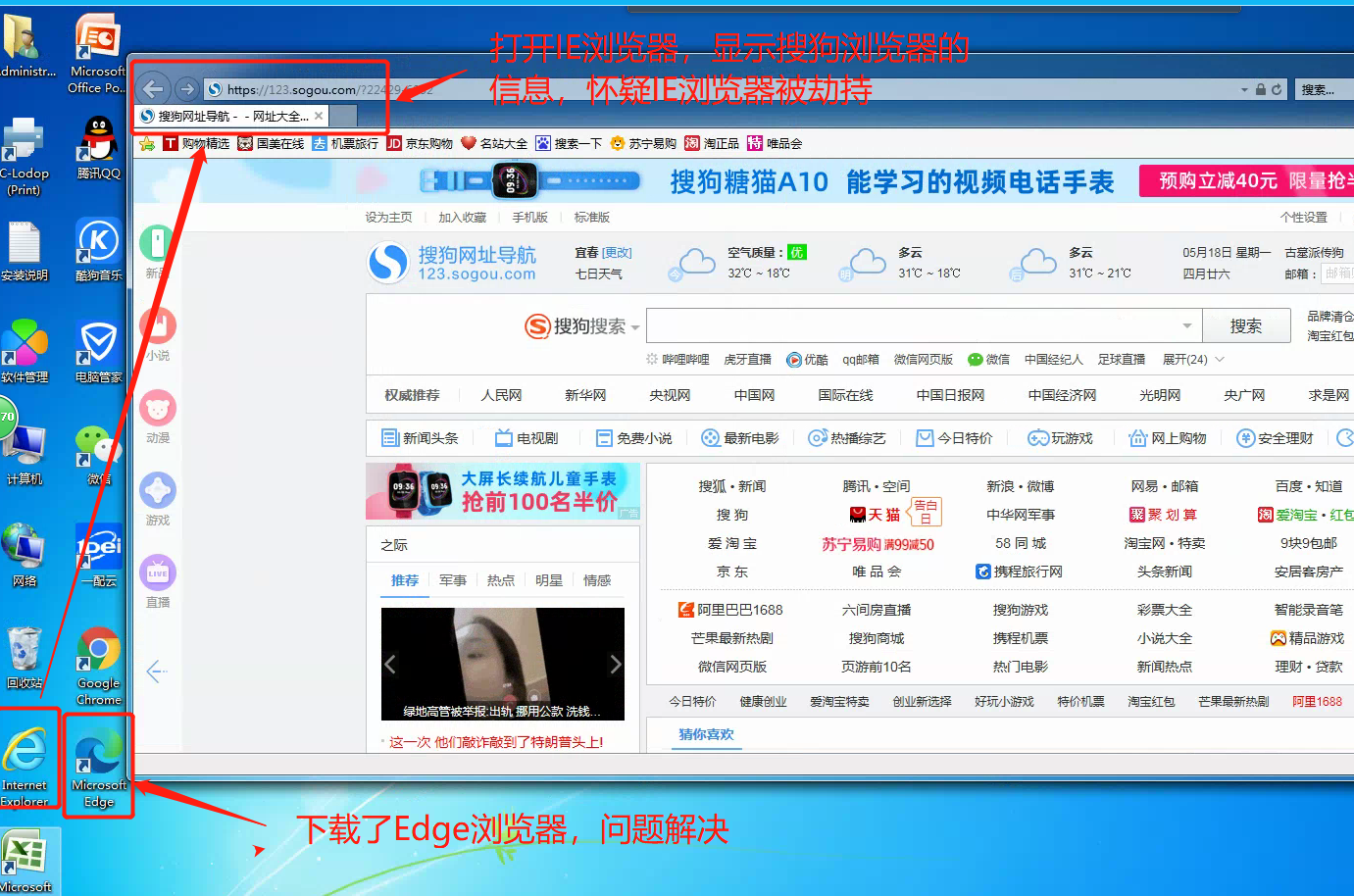
Task: Select the 计算机 desktop icon
Action: 25,455
